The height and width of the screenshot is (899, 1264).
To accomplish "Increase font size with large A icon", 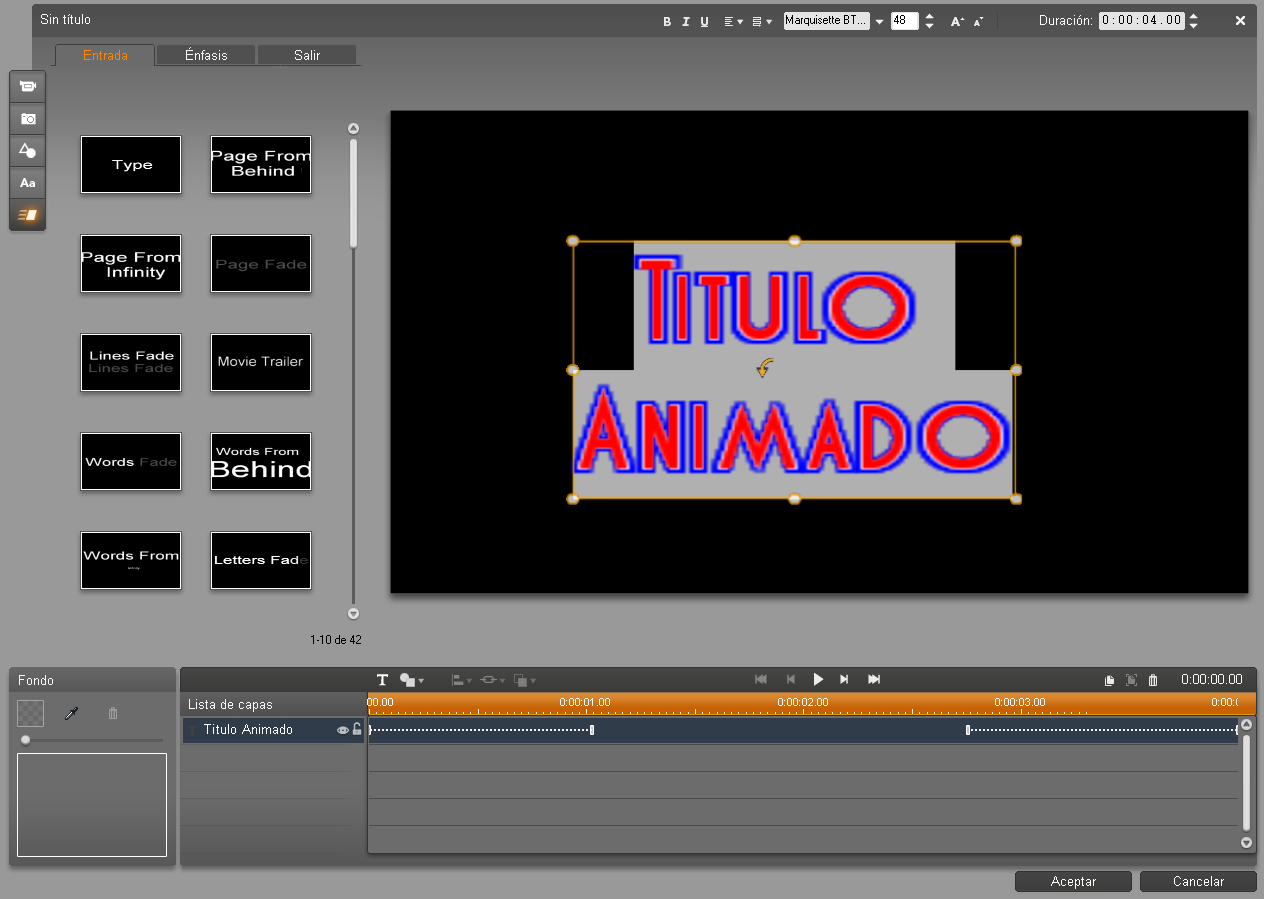I will (957, 21).
